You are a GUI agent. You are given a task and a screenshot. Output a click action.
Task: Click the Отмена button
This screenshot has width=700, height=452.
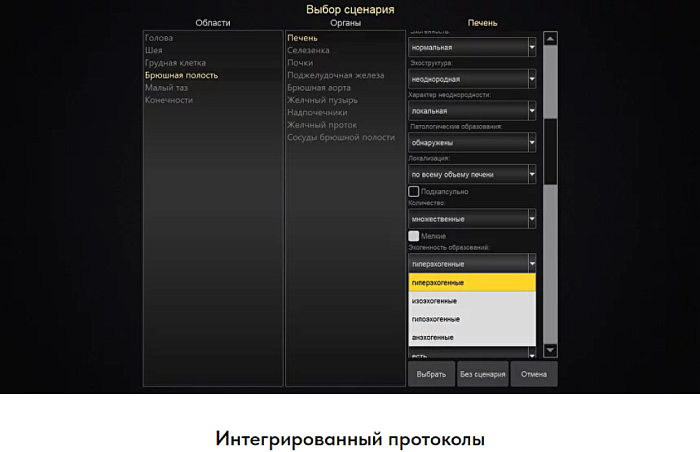click(534, 374)
